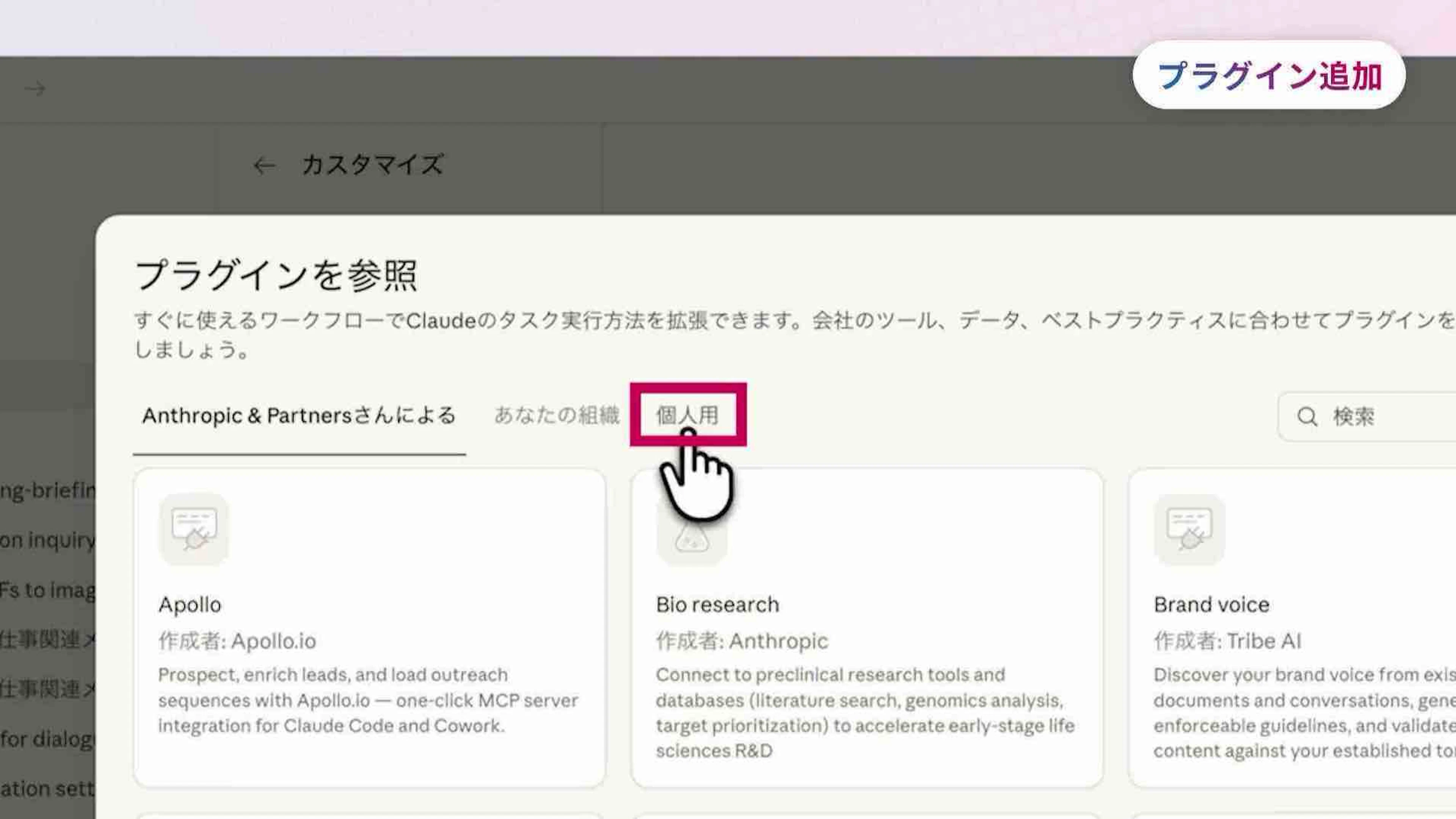The width and height of the screenshot is (1456, 819).
Task: Click the Apollo card description text
Action: (367, 700)
